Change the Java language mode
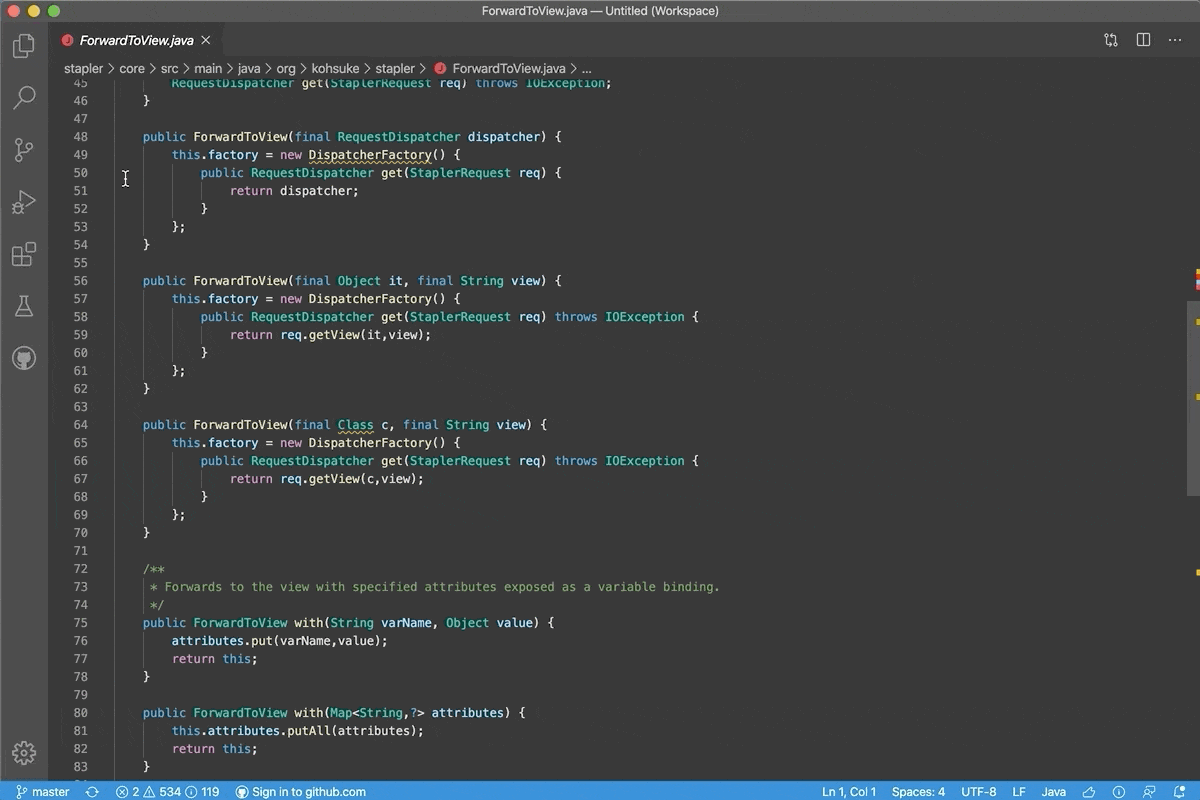This screenshot has height=800, width=1200. coord(1053,792)
